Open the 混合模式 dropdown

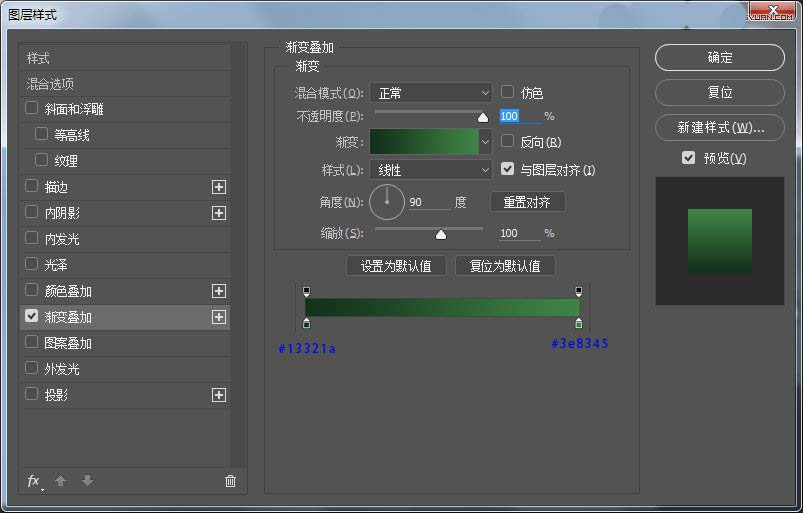(431, 93)
